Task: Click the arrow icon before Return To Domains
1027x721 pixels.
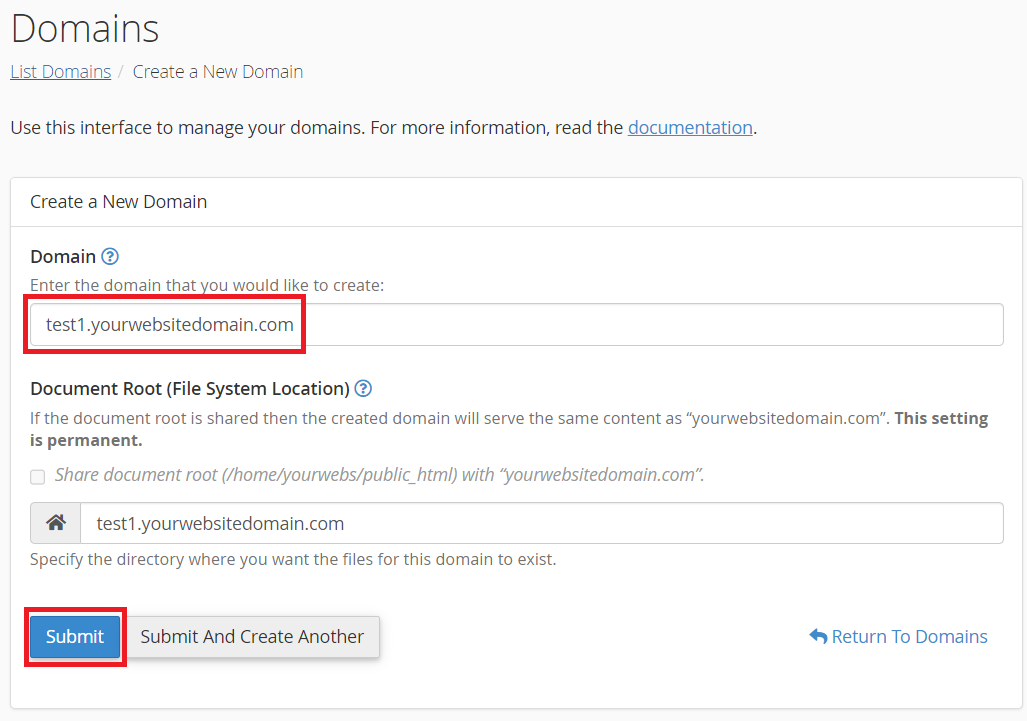Action: pyautogui.click(x=818, y=637)
